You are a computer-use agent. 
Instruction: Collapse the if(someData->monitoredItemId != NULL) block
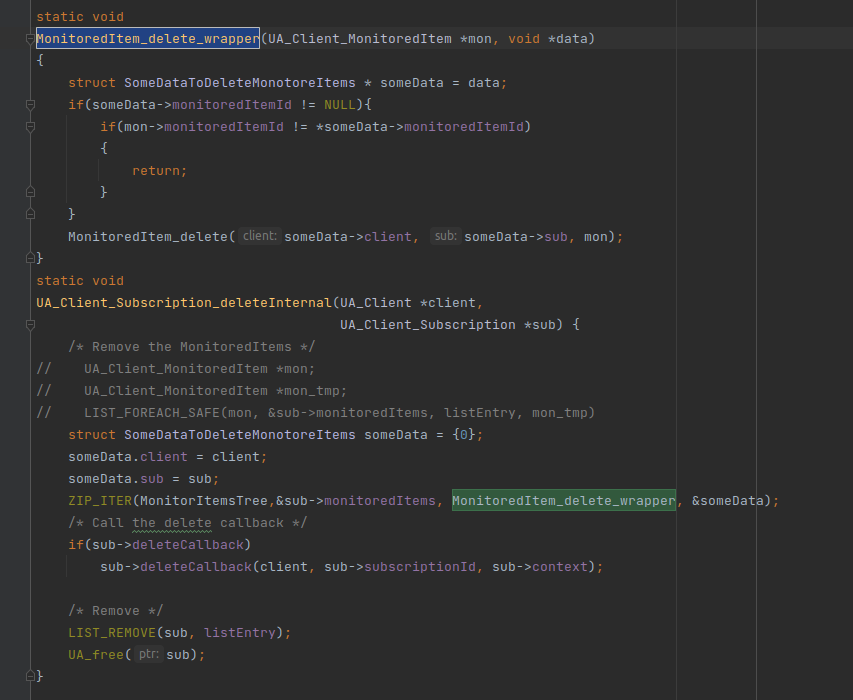30,105
